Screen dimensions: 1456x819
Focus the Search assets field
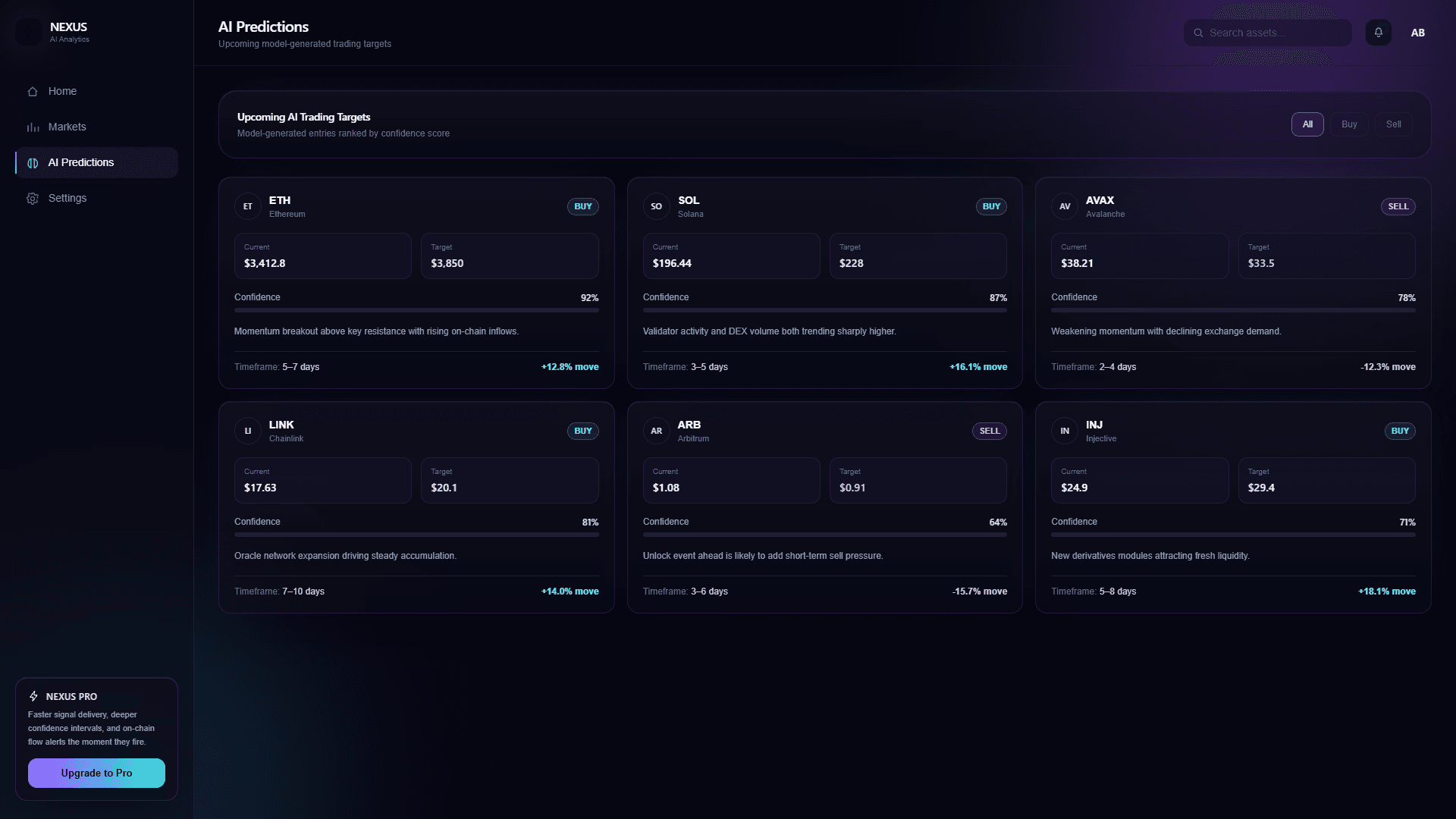click(1268, 33)
